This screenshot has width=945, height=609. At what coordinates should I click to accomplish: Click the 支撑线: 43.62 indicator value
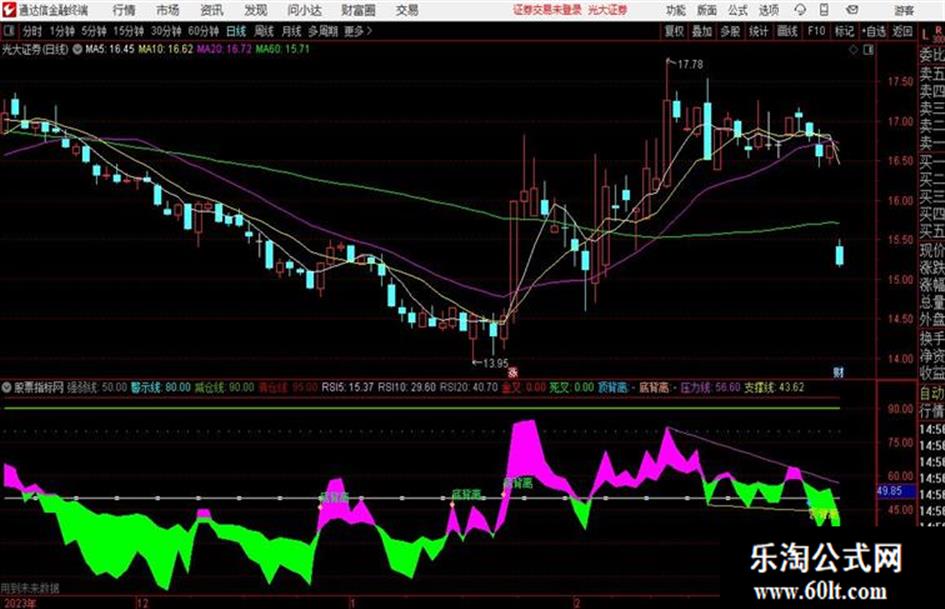[774, 387]
